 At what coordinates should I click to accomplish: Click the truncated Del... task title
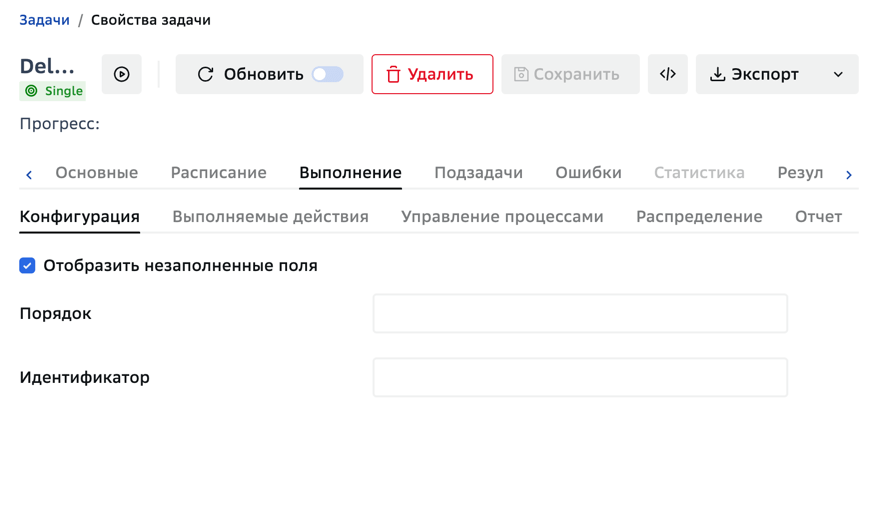pos(47,66)
